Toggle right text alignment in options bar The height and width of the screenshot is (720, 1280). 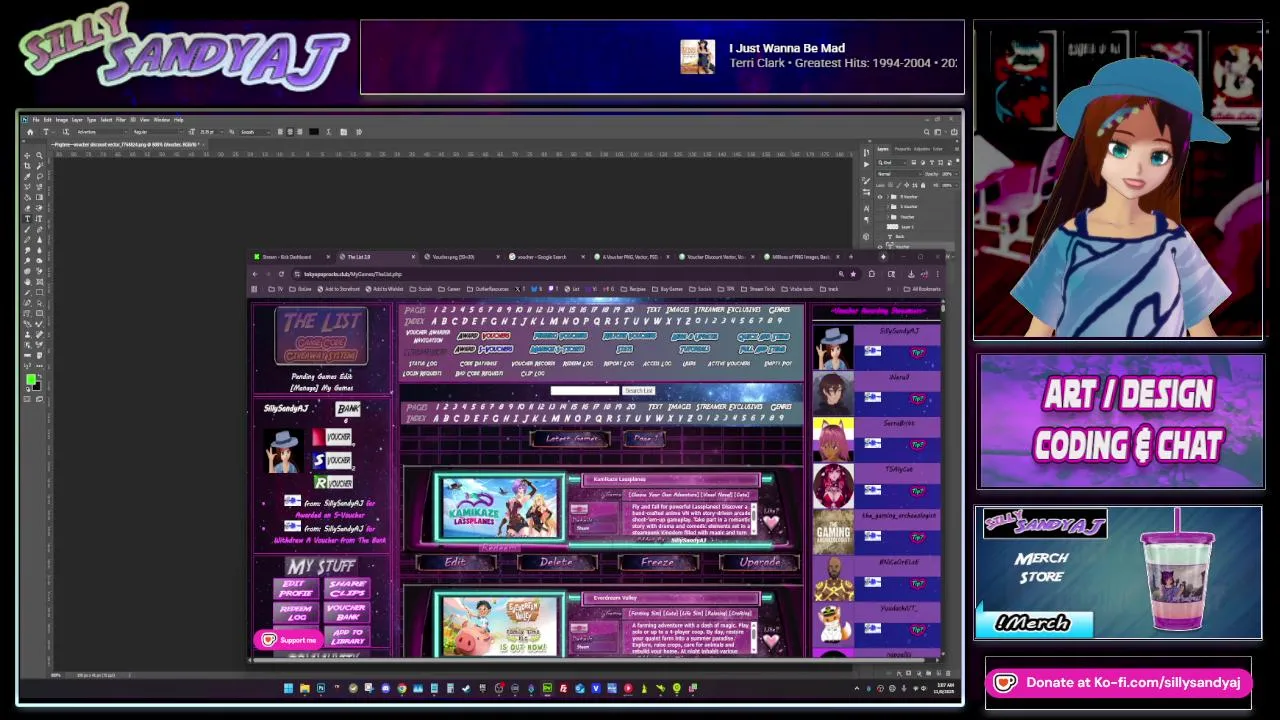(x=300, y=132)
